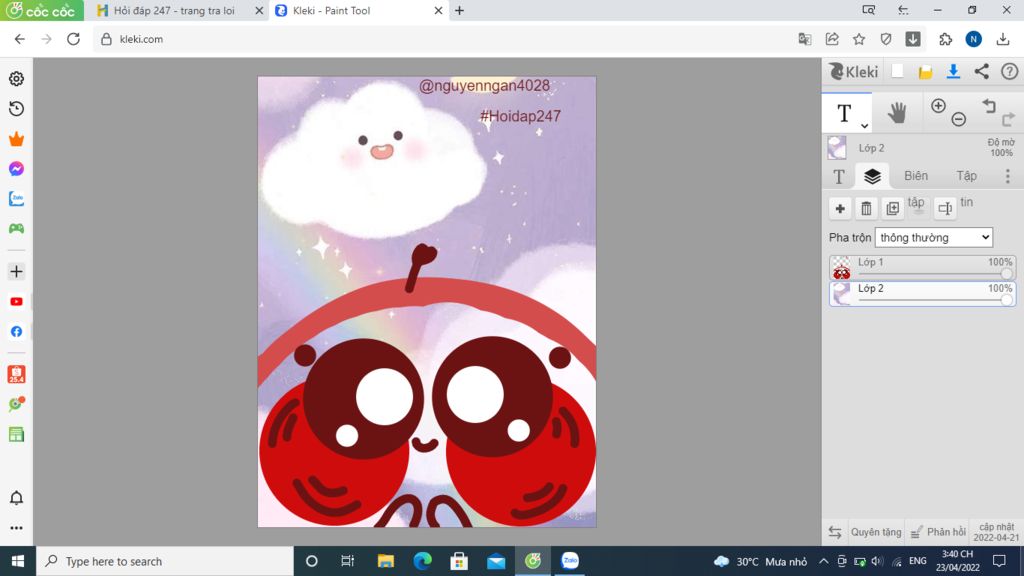This screenshot has width=1024, height=576.
Task: Open the cập nhật 2022-04-21 changelog
Action: click(996, 532)
